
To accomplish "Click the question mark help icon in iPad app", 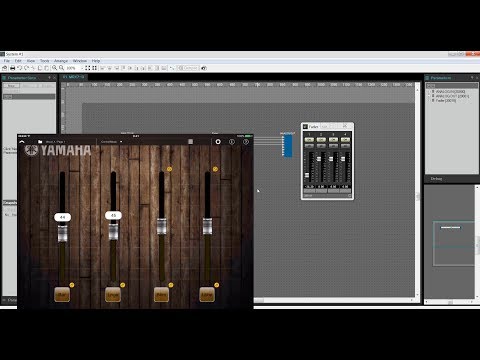I will pyautogui.click(x=246, y=142).
